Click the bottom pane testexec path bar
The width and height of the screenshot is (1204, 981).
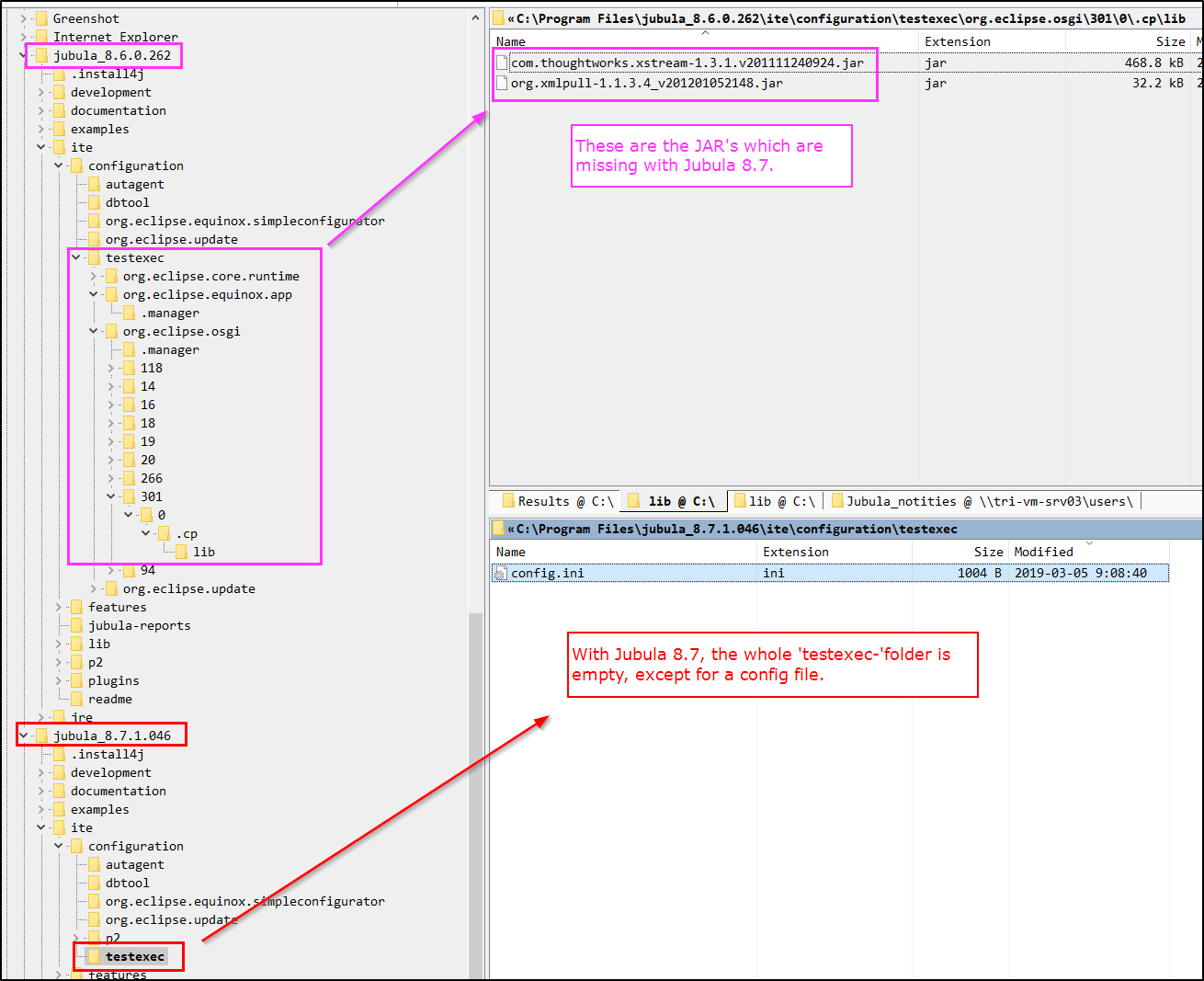846,529
